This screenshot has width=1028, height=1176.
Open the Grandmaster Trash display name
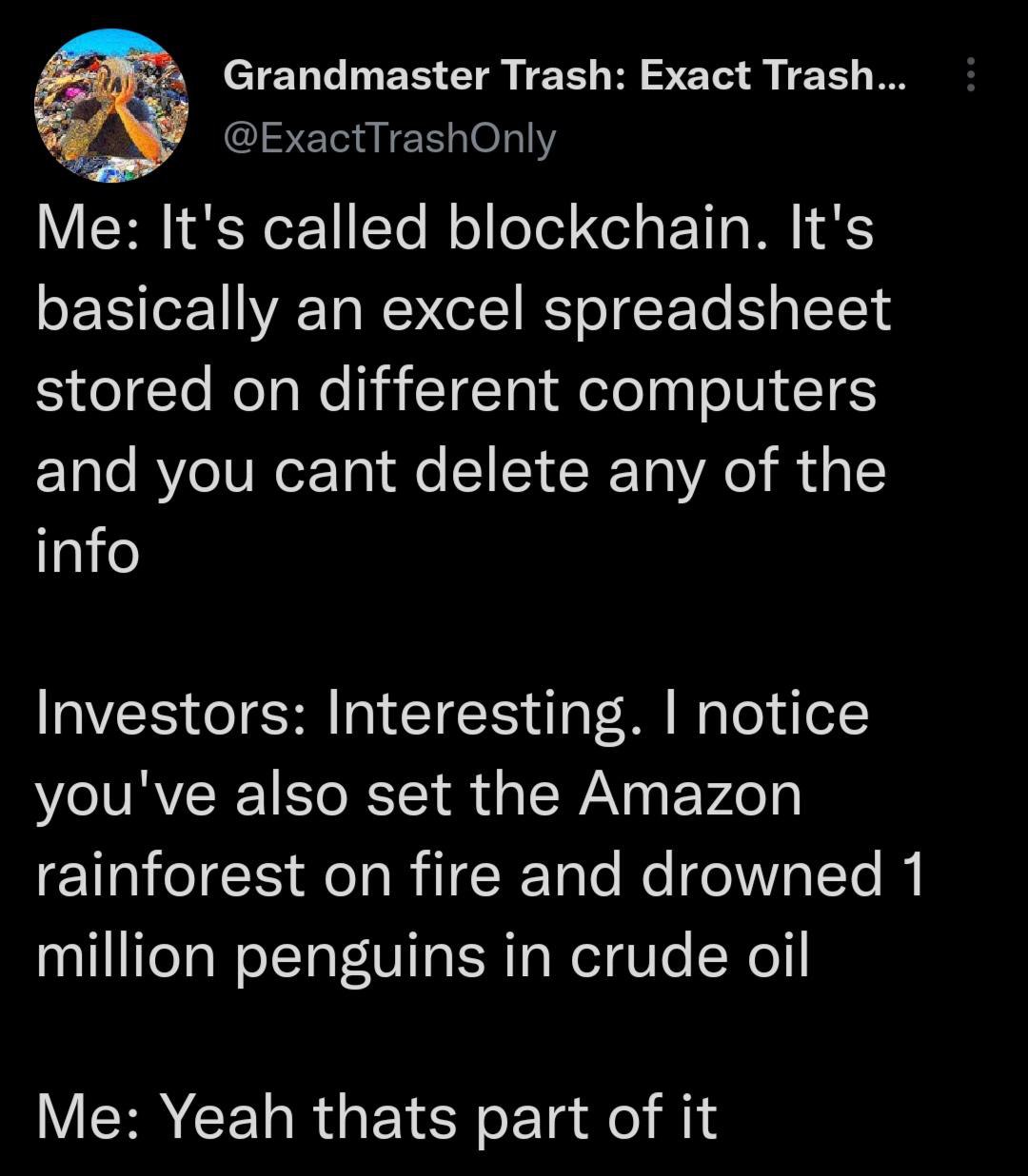pos(563,75)
